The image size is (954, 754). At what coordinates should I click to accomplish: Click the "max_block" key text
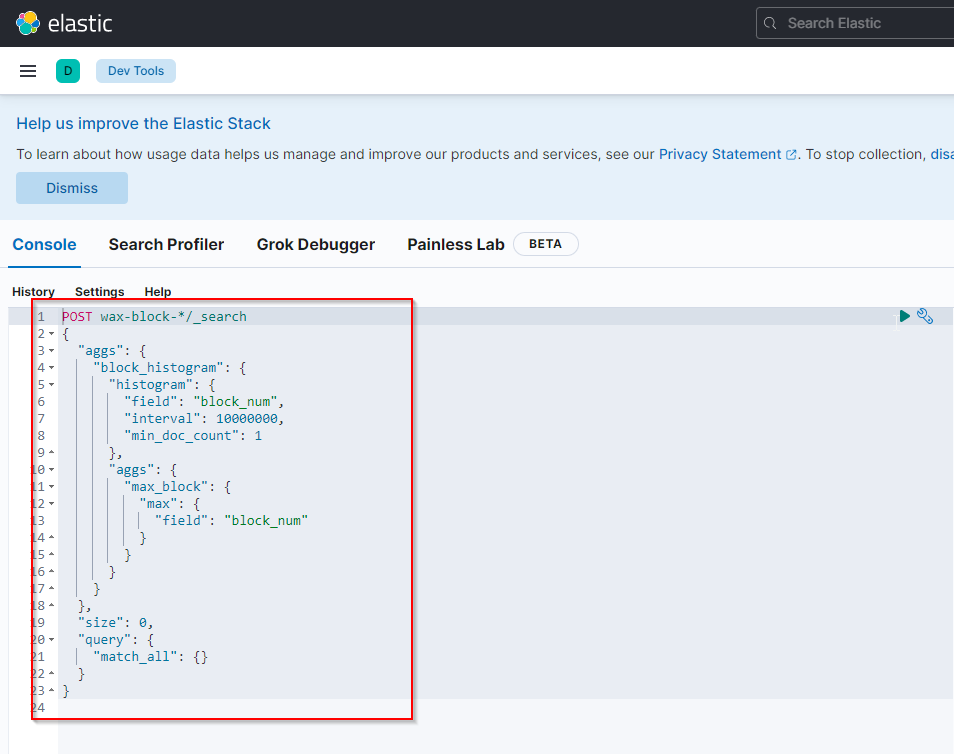(x=166, y=487)
